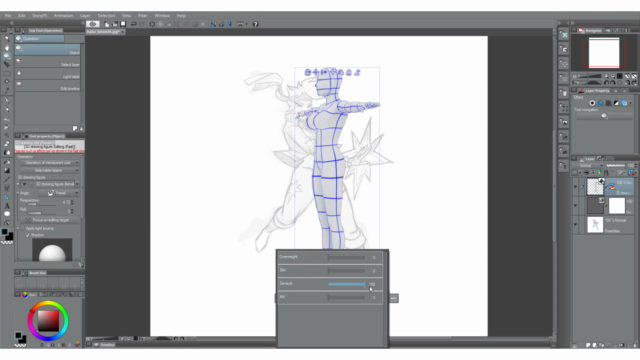
Task: Open the display options dropdown in command bar
Action: tap(242, 24)
